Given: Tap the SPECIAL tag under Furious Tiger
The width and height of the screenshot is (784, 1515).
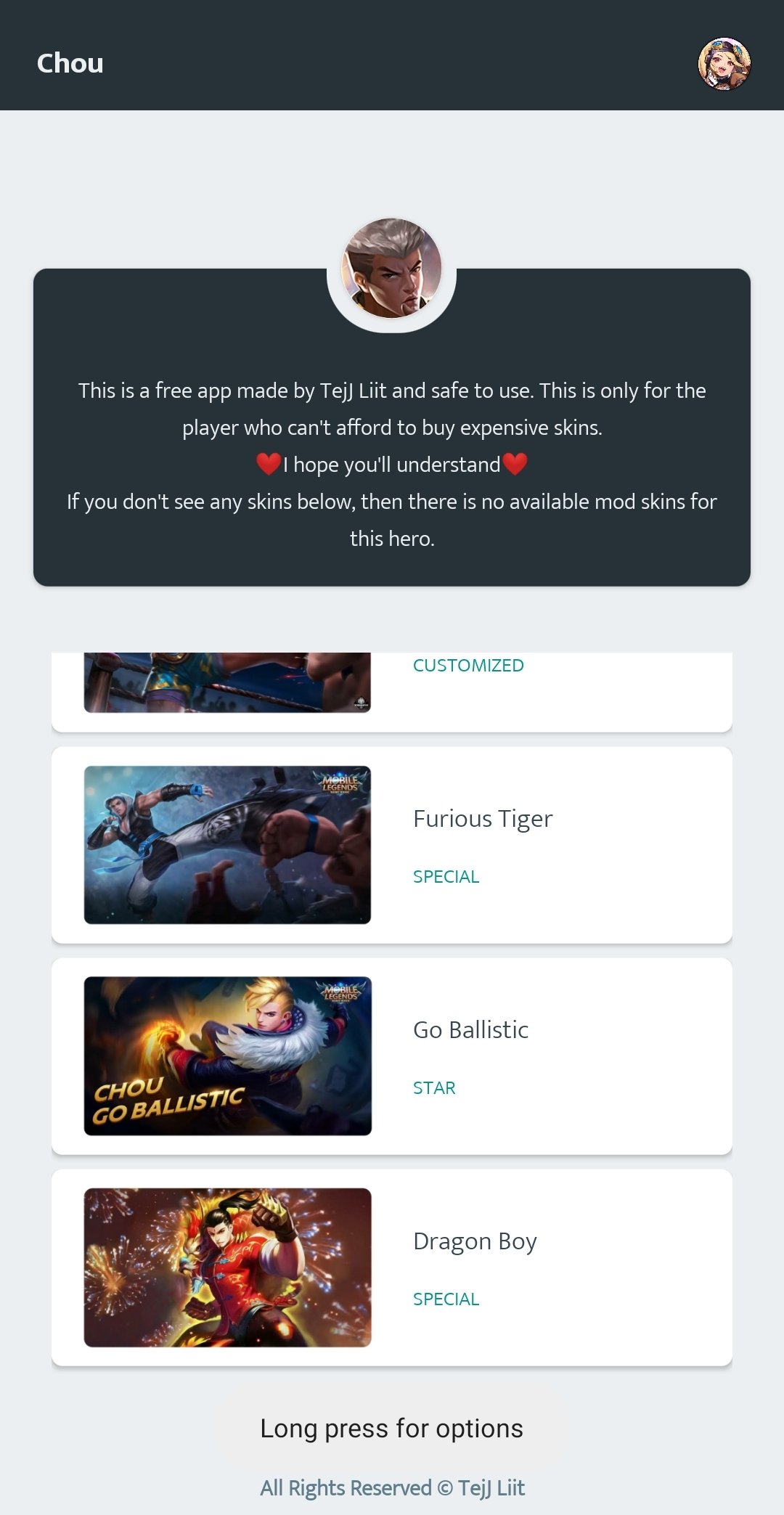Looking at the screenshot, I should 446,877.
